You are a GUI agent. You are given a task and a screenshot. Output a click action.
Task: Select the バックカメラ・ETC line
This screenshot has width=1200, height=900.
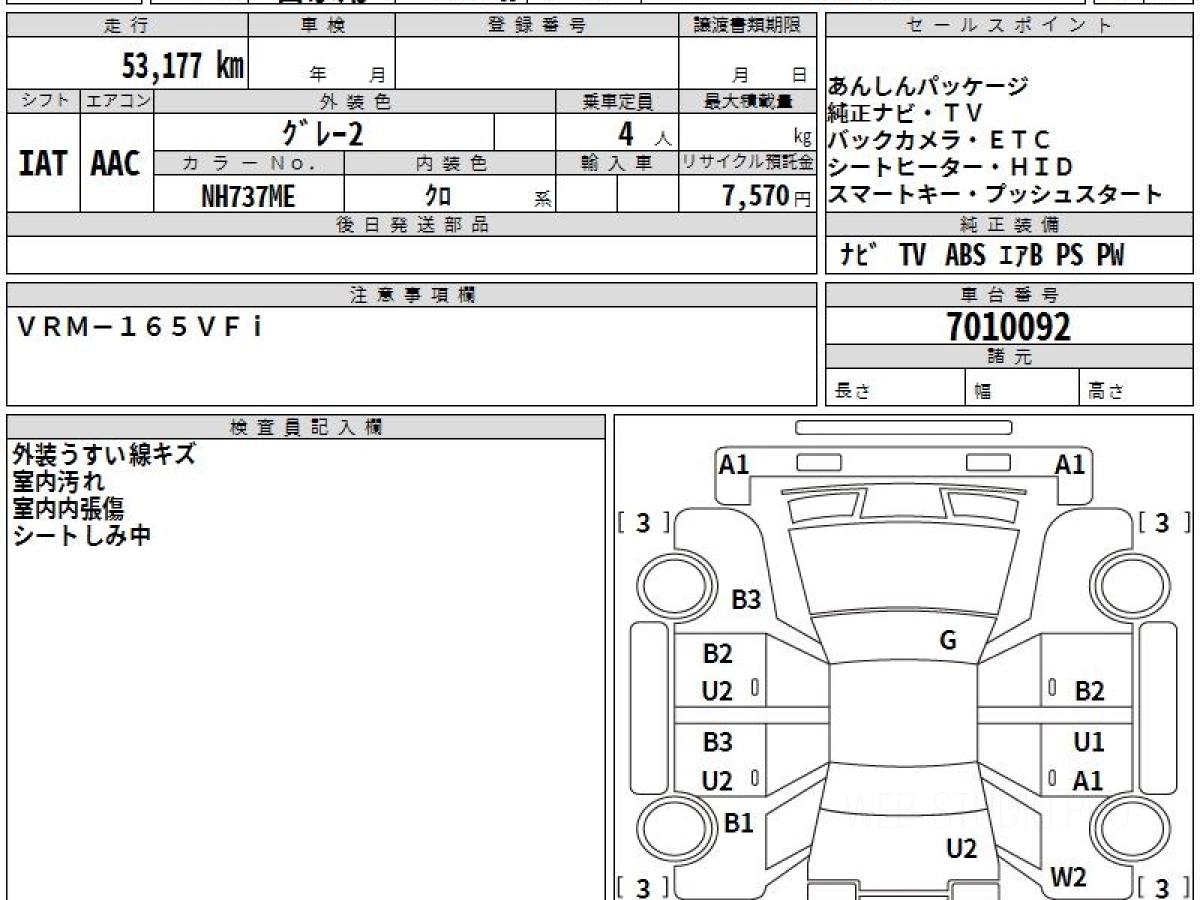click(940, 140)
